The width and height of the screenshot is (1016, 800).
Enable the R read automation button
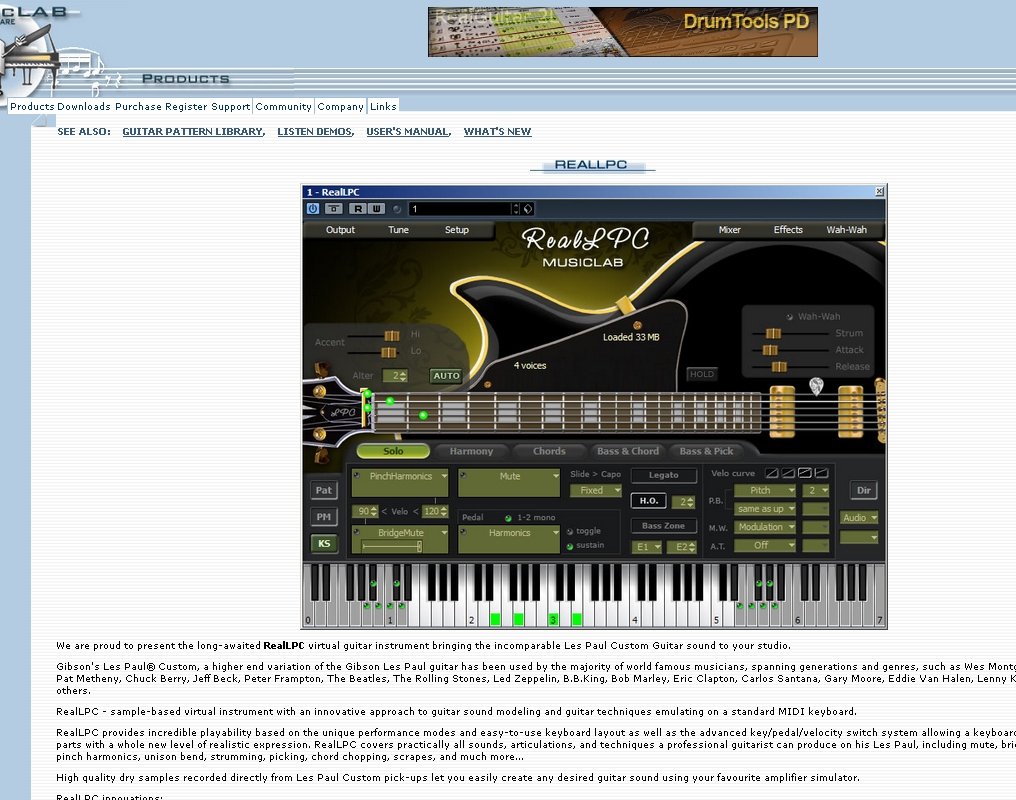point(358,209)
